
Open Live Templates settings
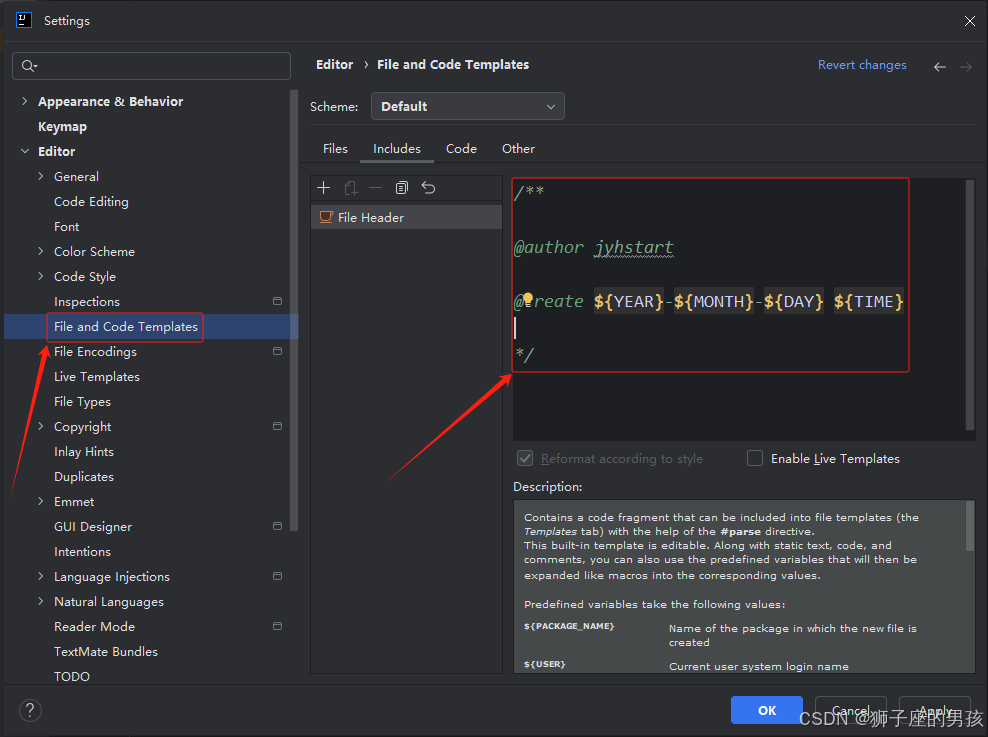[97, 377]
